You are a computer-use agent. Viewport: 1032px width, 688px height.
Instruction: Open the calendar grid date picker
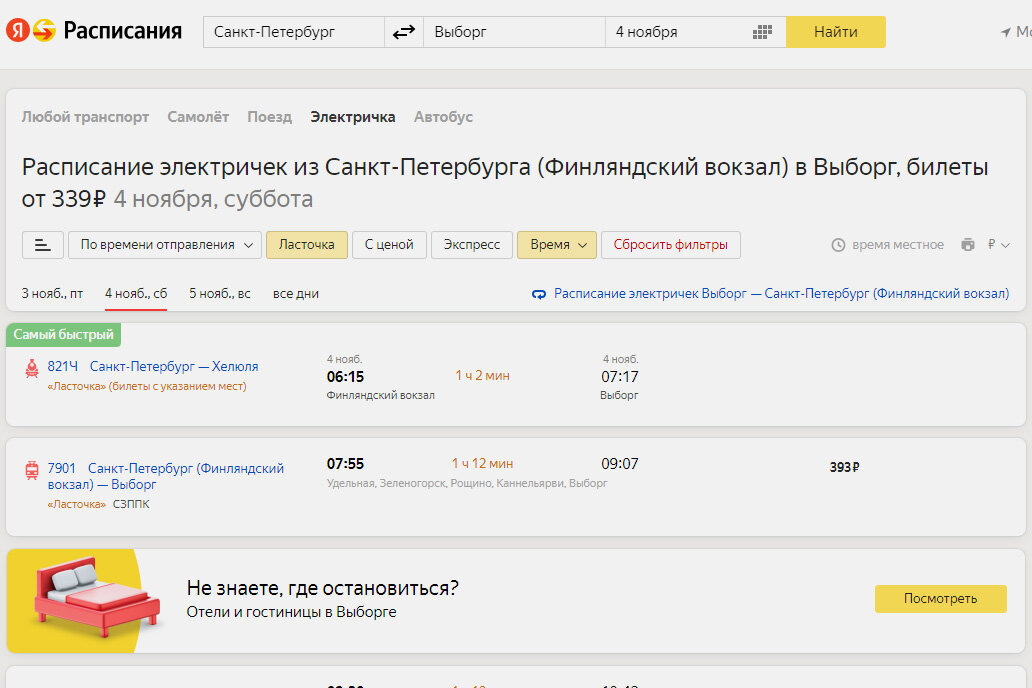[x=762, y=32]
